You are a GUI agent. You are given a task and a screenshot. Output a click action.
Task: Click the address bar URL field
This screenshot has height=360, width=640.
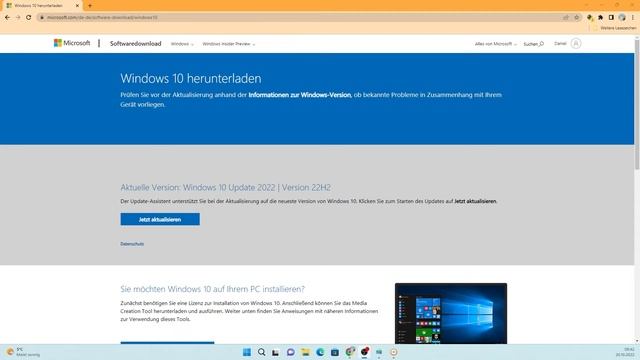[x=302, y=18]
